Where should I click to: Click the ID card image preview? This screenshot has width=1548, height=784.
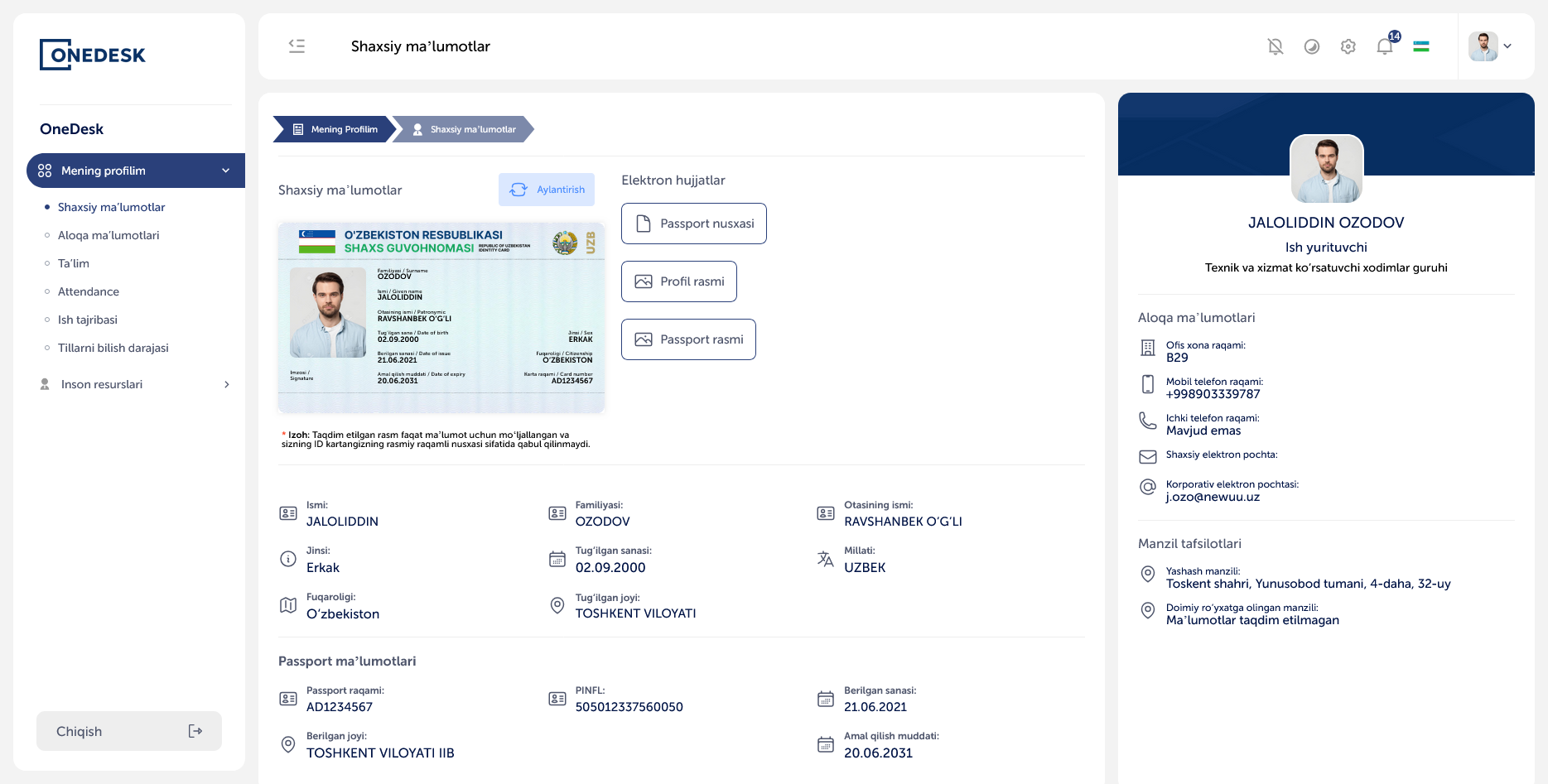click(441, 318)
